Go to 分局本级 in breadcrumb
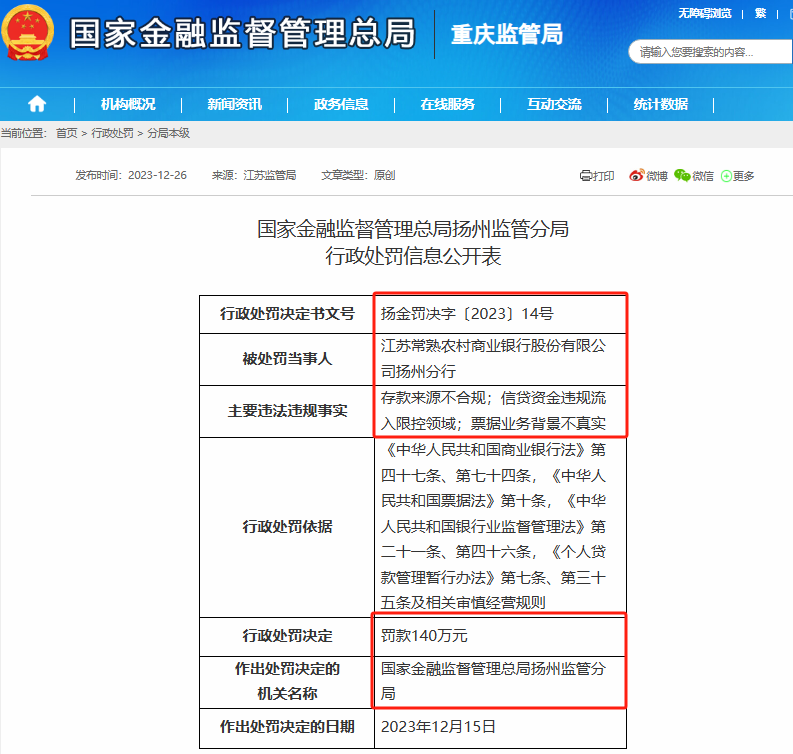793x754 pixels. click(168, 133)
